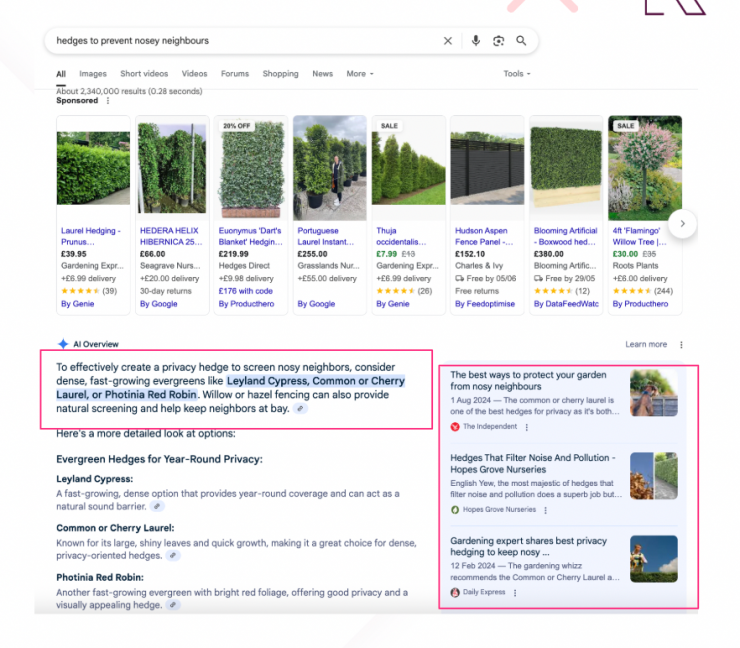Screen dimensions: 740x648
Task: Open search by image lens icon
Action: 499,41
